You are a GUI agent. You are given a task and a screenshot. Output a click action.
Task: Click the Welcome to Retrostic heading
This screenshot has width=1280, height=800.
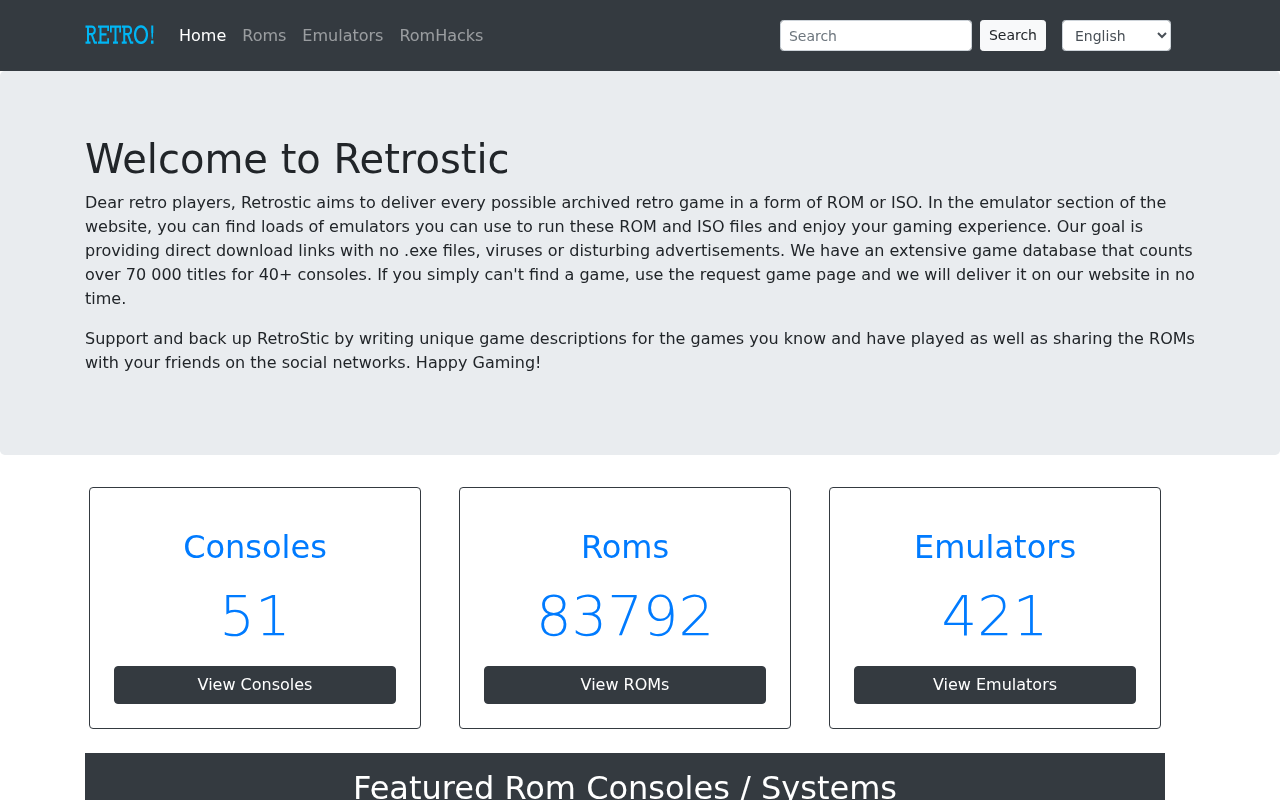(297, 159)
